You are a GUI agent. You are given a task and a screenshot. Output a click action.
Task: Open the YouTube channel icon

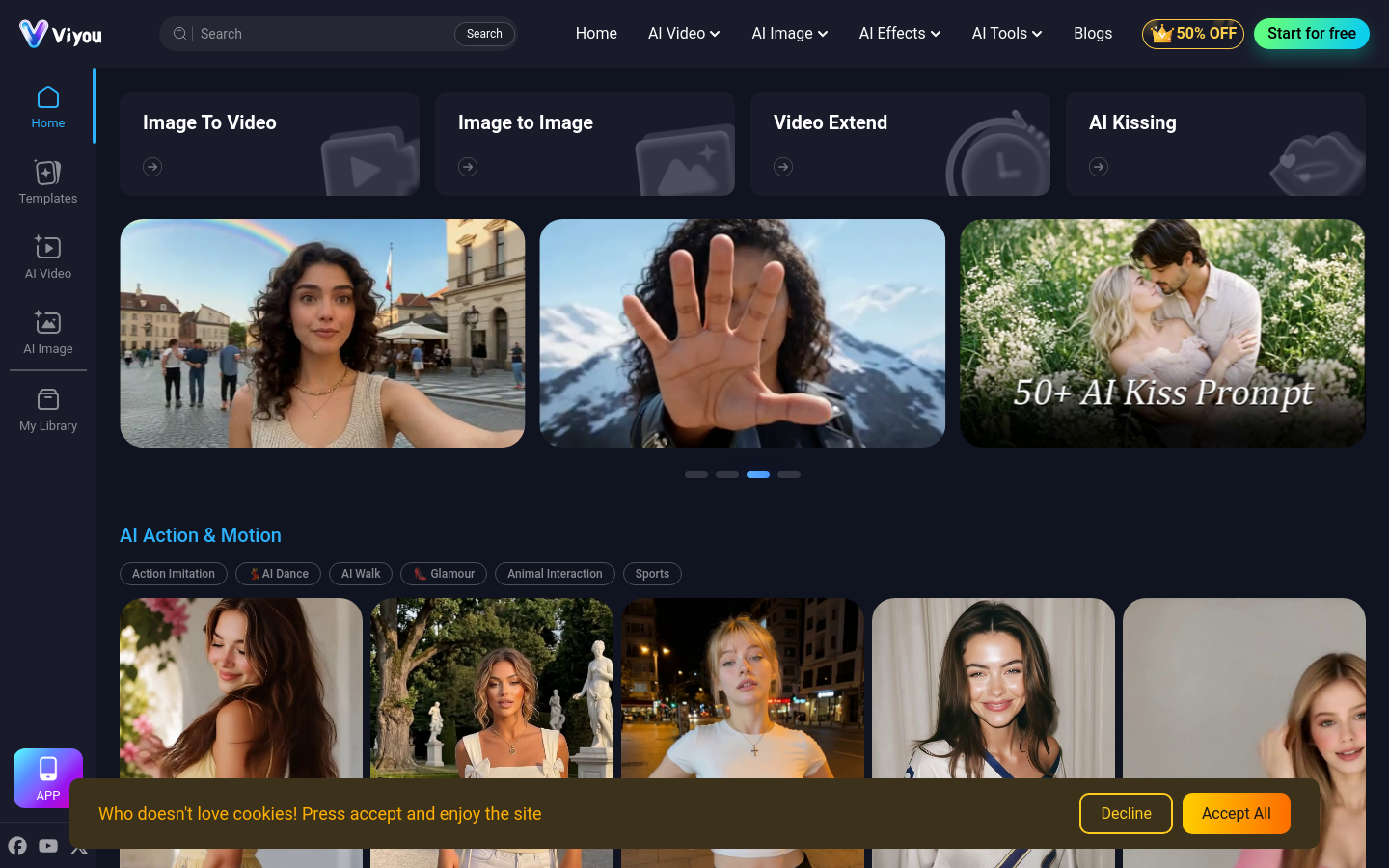coord(48,846)
